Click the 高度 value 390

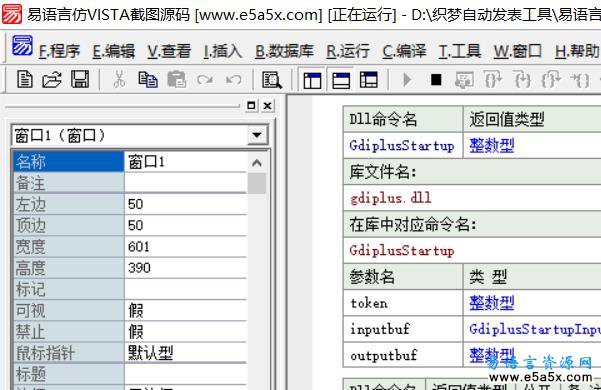point(186,268)
